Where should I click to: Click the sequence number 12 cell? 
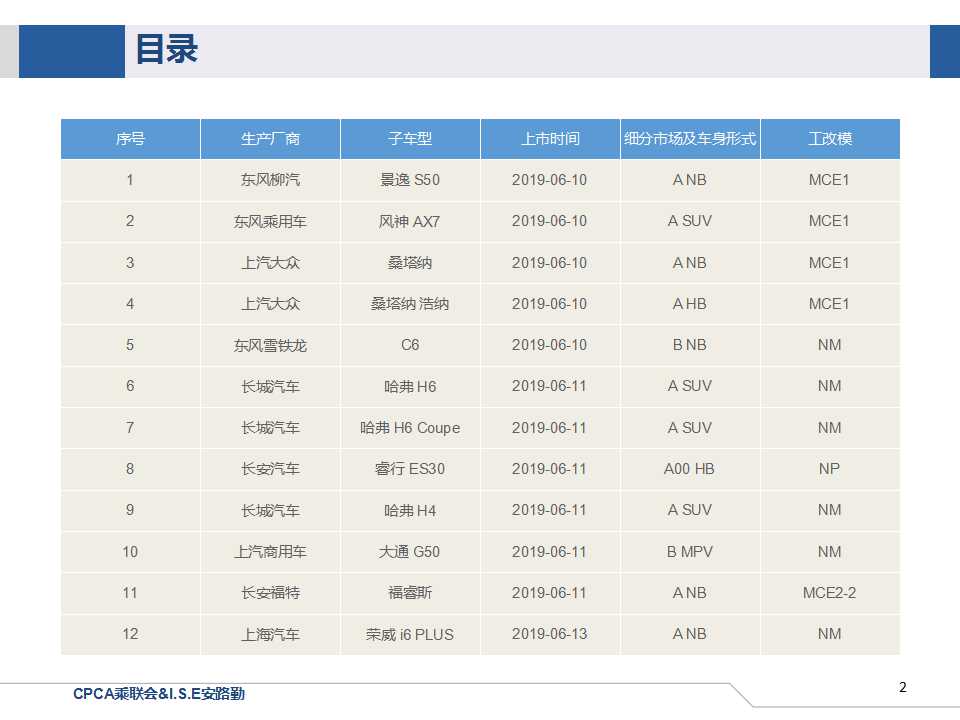[130, 634]
